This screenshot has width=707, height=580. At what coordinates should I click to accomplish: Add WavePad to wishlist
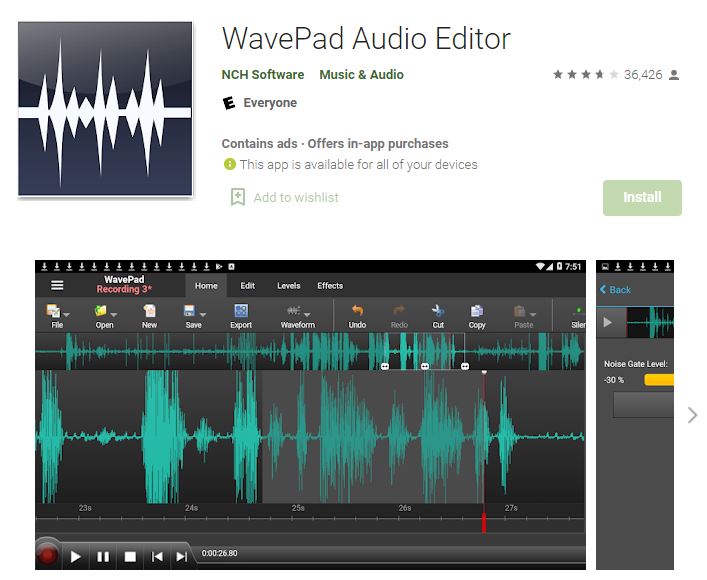[285, 197]
